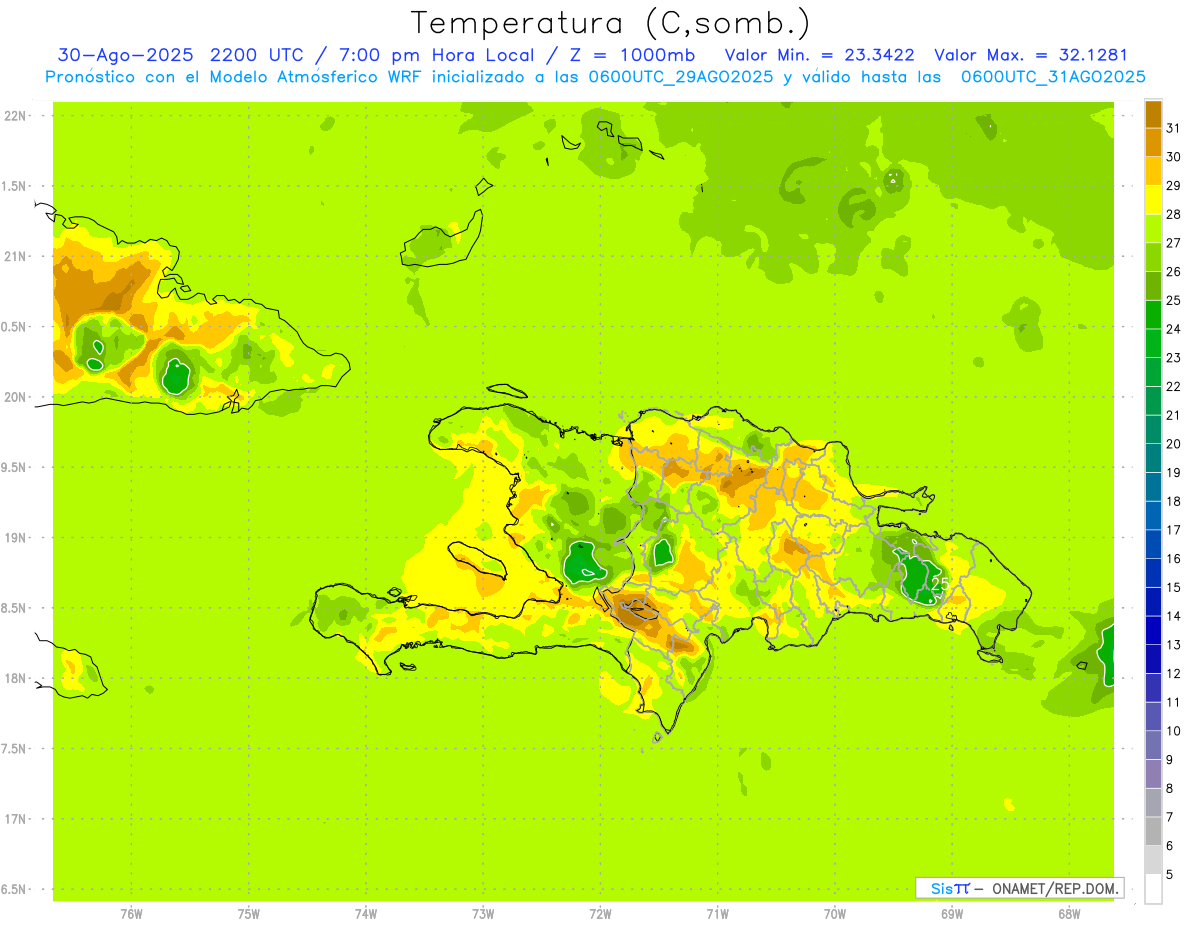Pick the color bar segment between 20 and 21

(1153, 430)
